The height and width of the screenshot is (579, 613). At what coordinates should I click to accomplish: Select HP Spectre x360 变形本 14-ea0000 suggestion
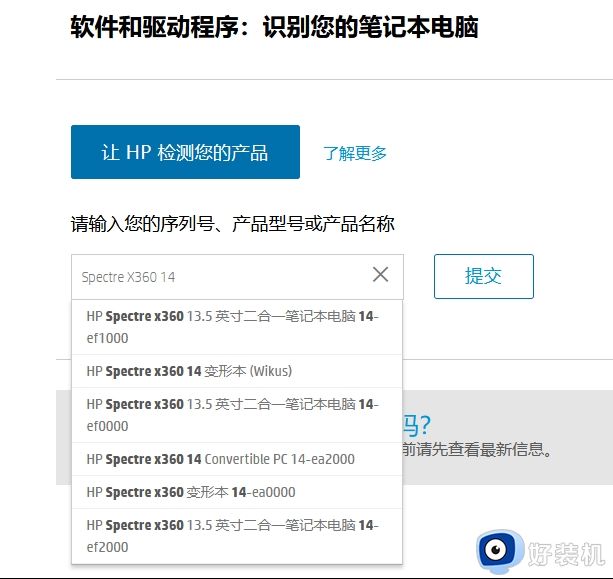coord(237,492)
